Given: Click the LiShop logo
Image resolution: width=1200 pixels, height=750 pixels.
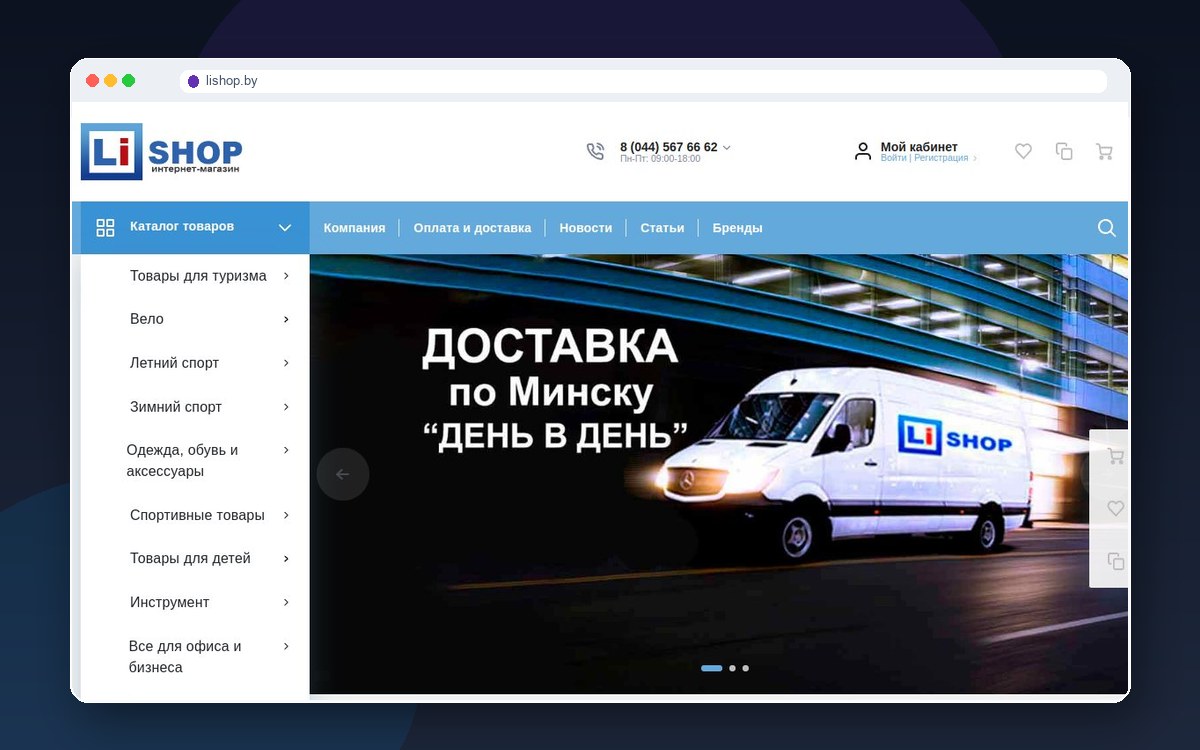Looking at the screenshot, I should pos(162,152).
